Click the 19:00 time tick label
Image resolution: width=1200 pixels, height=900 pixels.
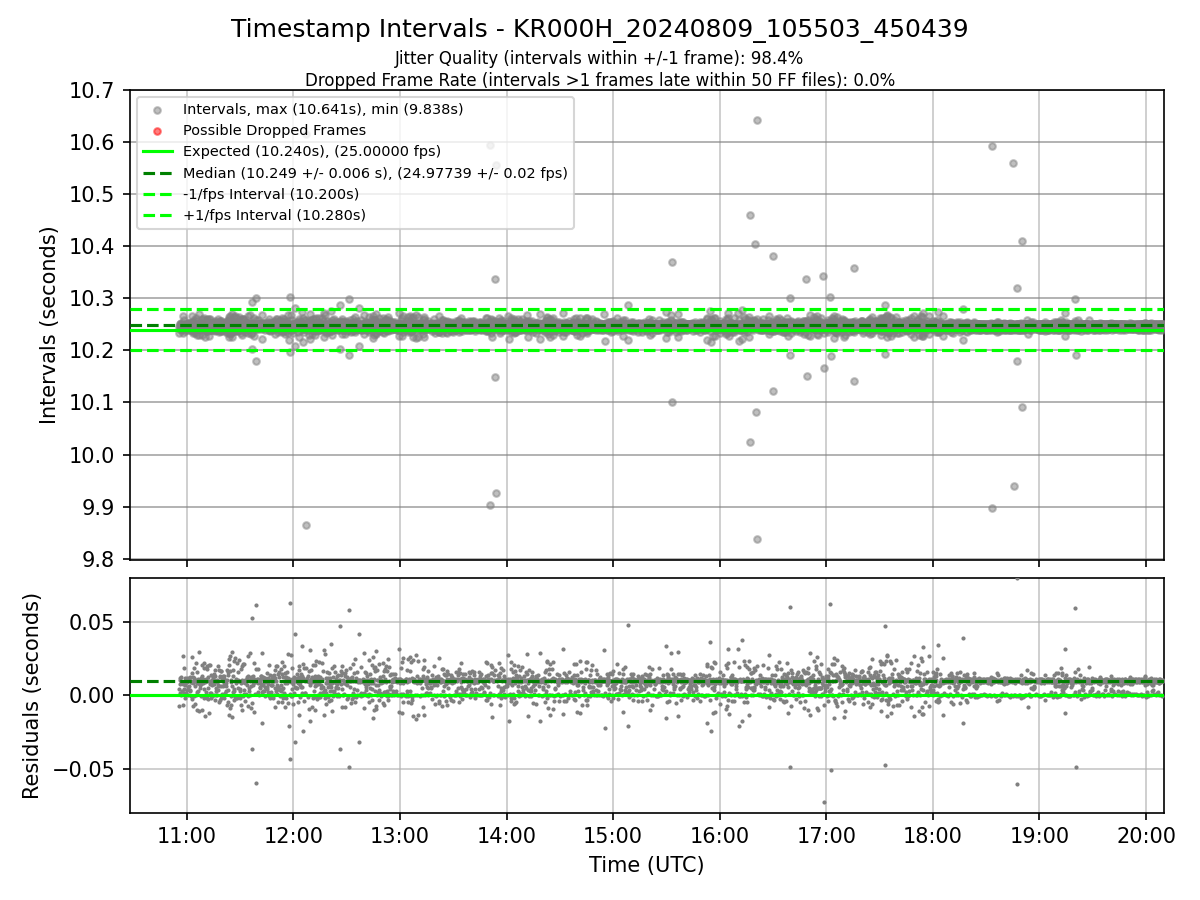tap(1039, 834)
